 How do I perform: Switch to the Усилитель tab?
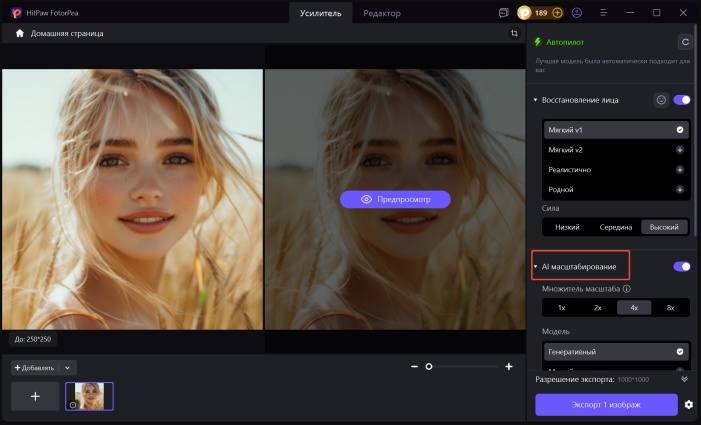pyautogui.click(x=321, y=13)
